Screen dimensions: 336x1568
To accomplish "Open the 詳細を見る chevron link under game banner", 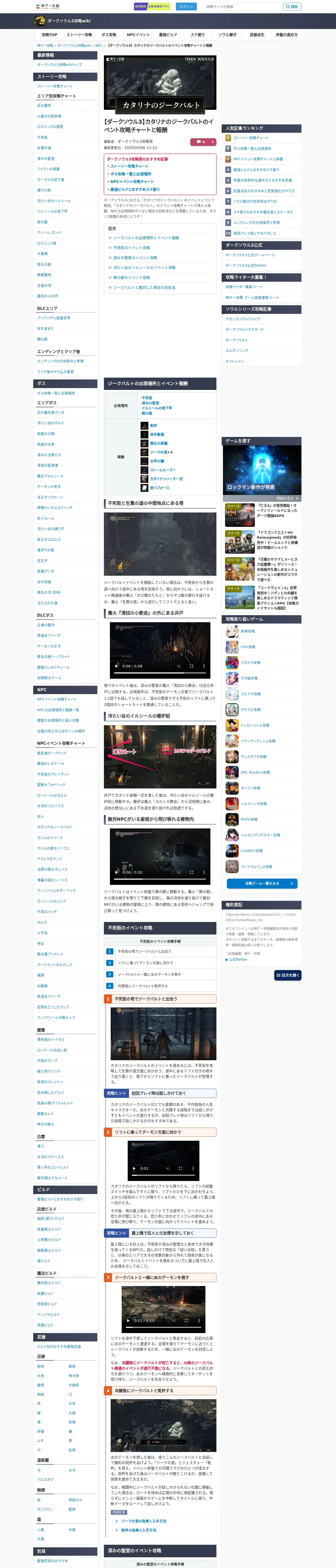I will tap(288, 498).
